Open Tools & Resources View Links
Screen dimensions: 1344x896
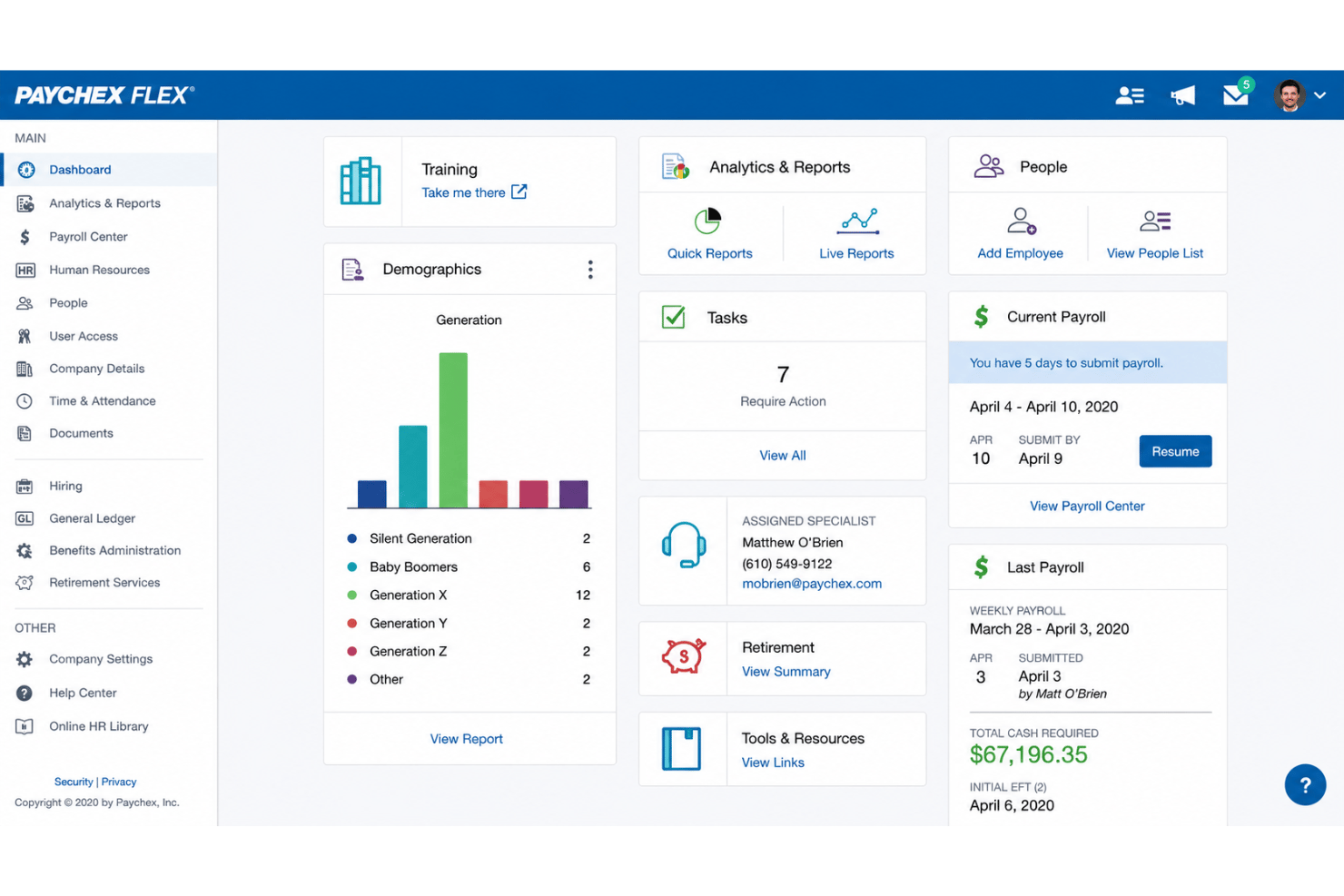pos(773,763)
